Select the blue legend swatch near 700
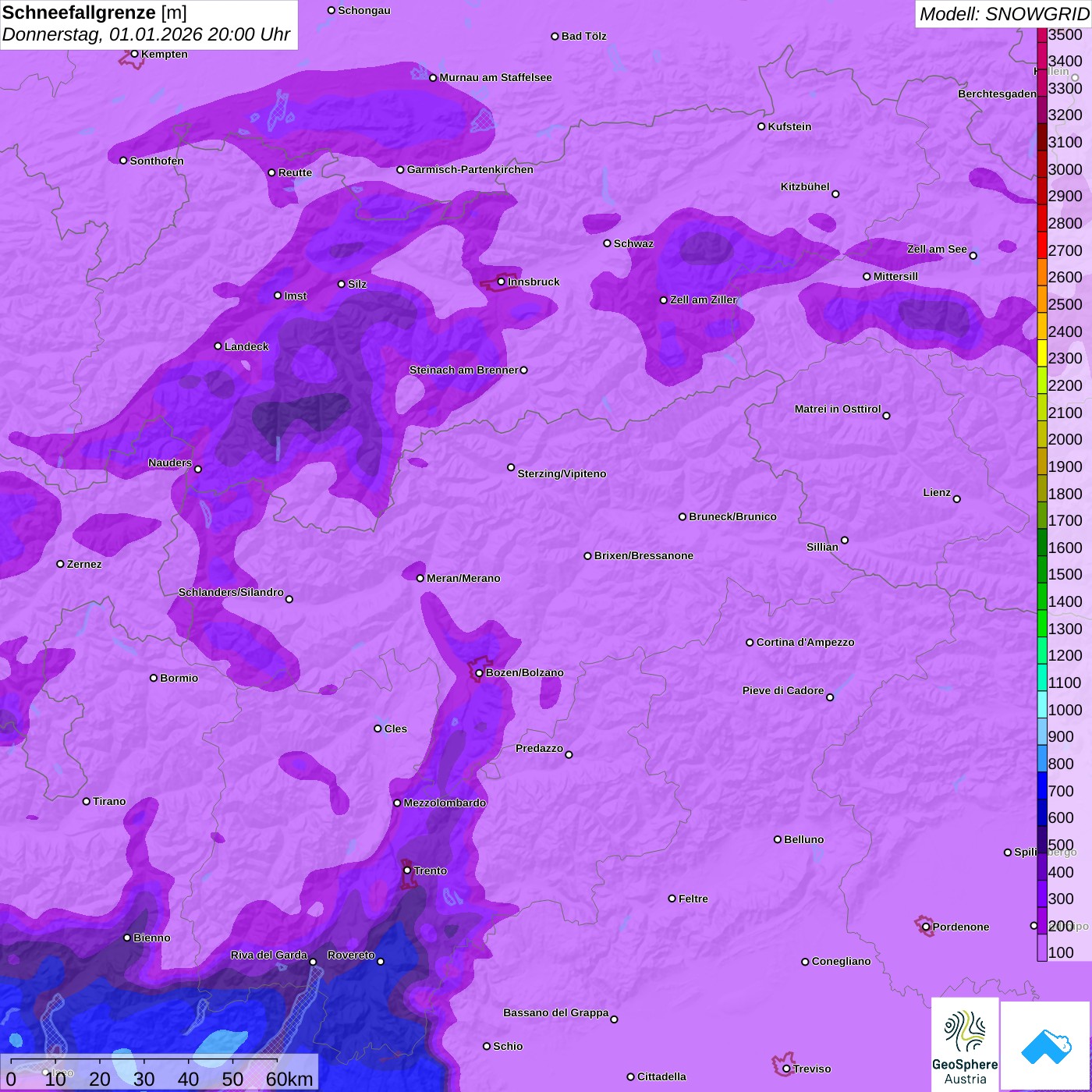This screenshot has width=1092, height=1092. point(1042,785)
